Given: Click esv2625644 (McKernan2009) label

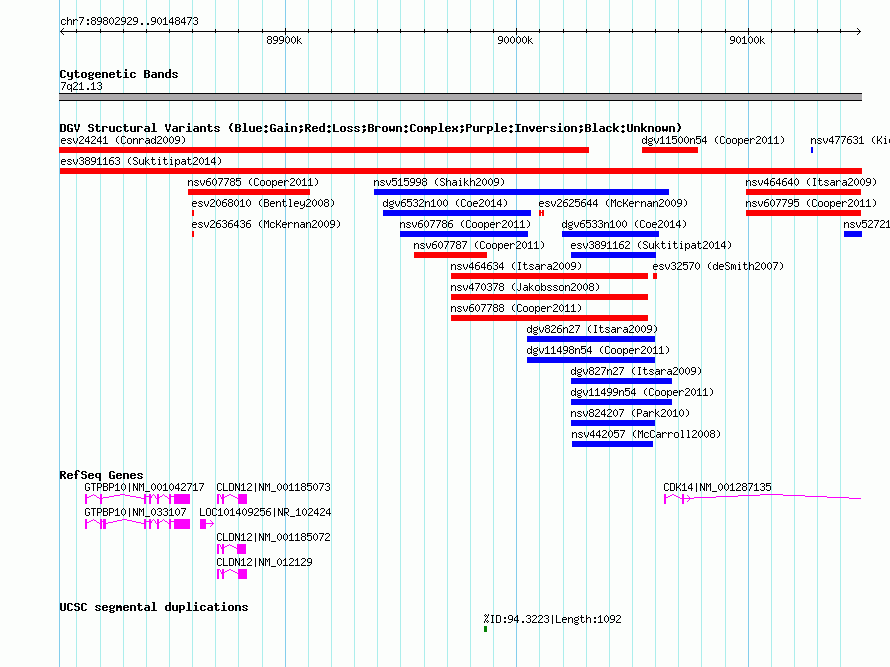Looking at the screenshot, I should pyautogui.click(x=613, y=203).
